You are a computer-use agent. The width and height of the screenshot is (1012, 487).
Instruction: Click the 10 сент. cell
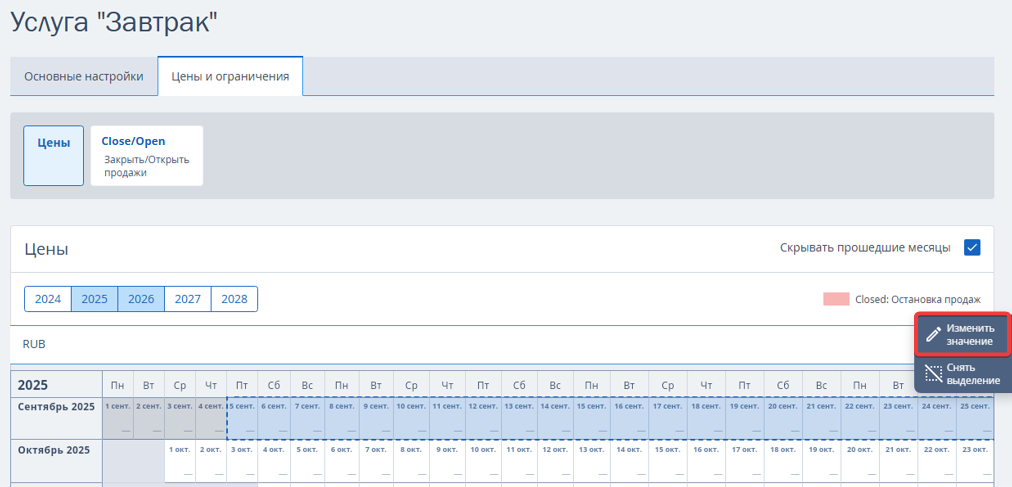click(411, 419)
